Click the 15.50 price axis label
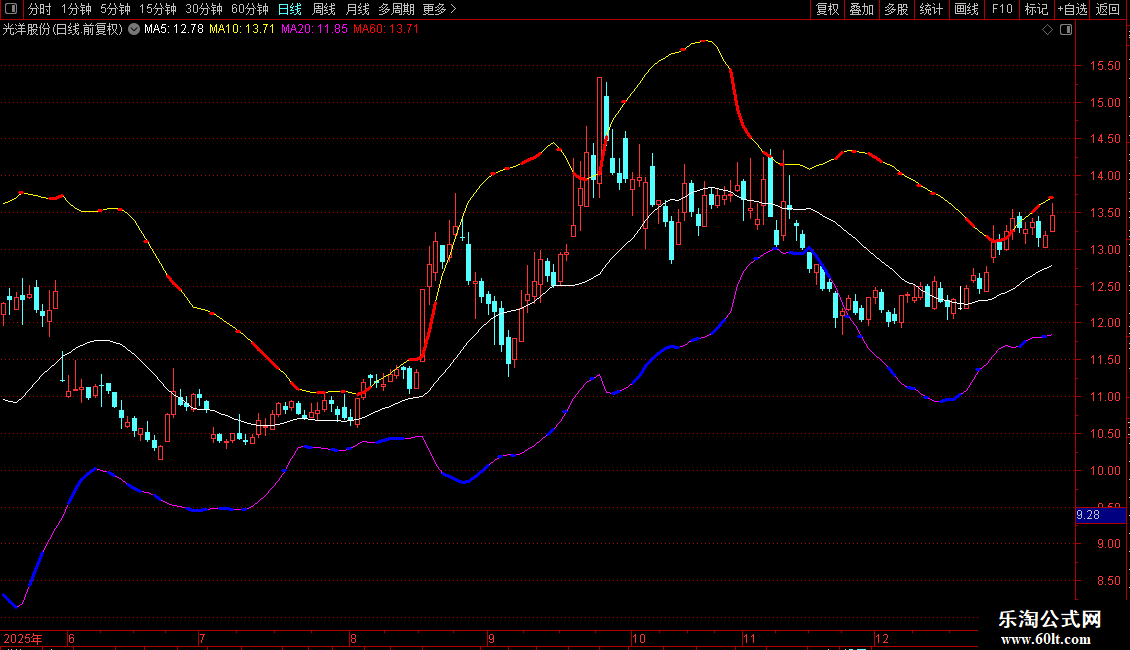 (x=1105, y=66)
